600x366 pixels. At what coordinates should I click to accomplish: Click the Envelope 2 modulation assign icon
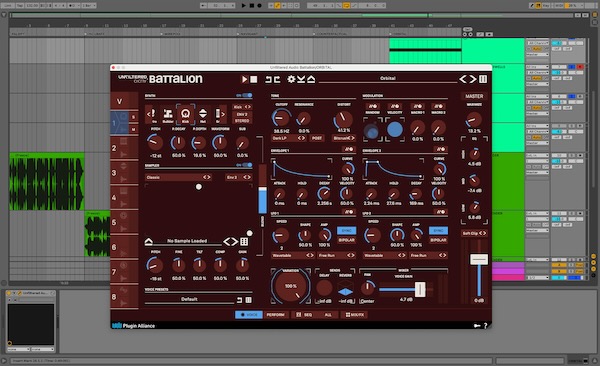point(440,149)
